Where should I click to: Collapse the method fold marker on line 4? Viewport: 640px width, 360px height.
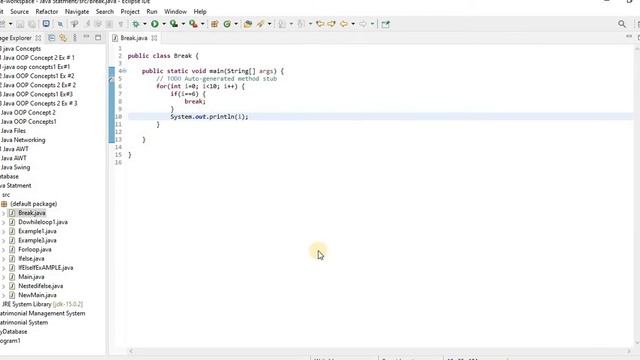[124, 71]
